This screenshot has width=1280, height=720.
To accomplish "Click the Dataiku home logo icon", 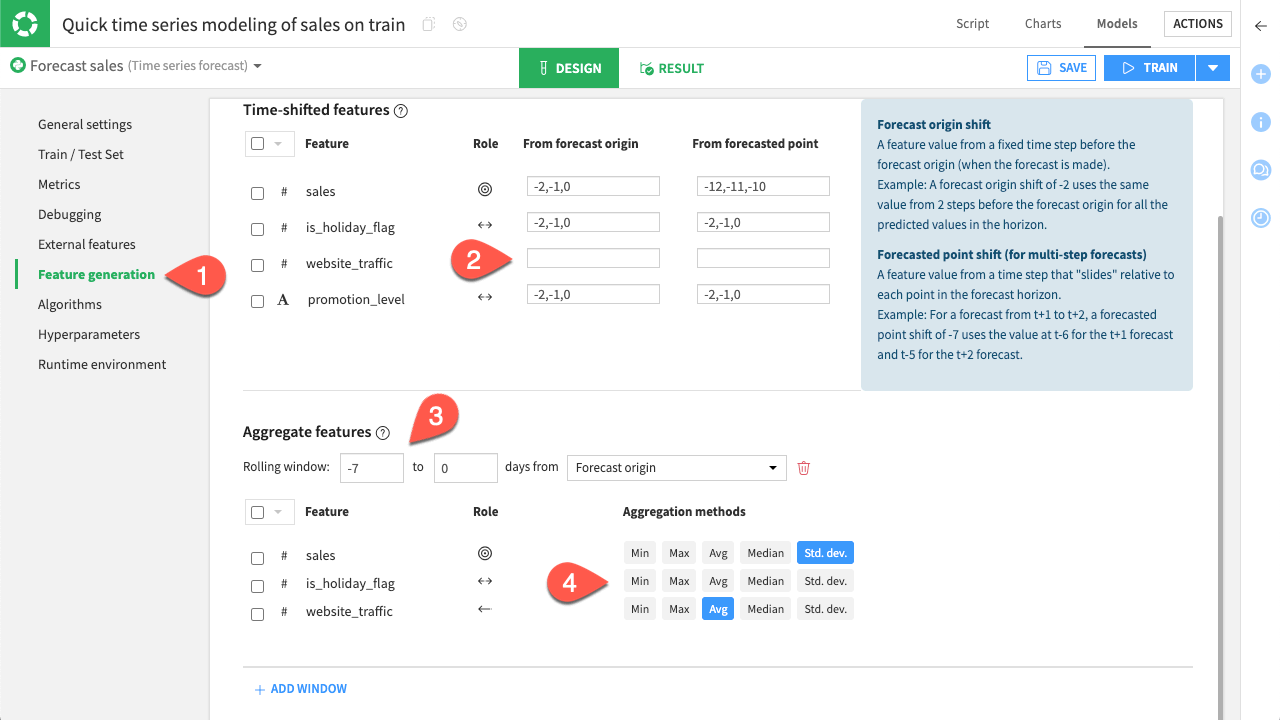I will click(24, 24).
